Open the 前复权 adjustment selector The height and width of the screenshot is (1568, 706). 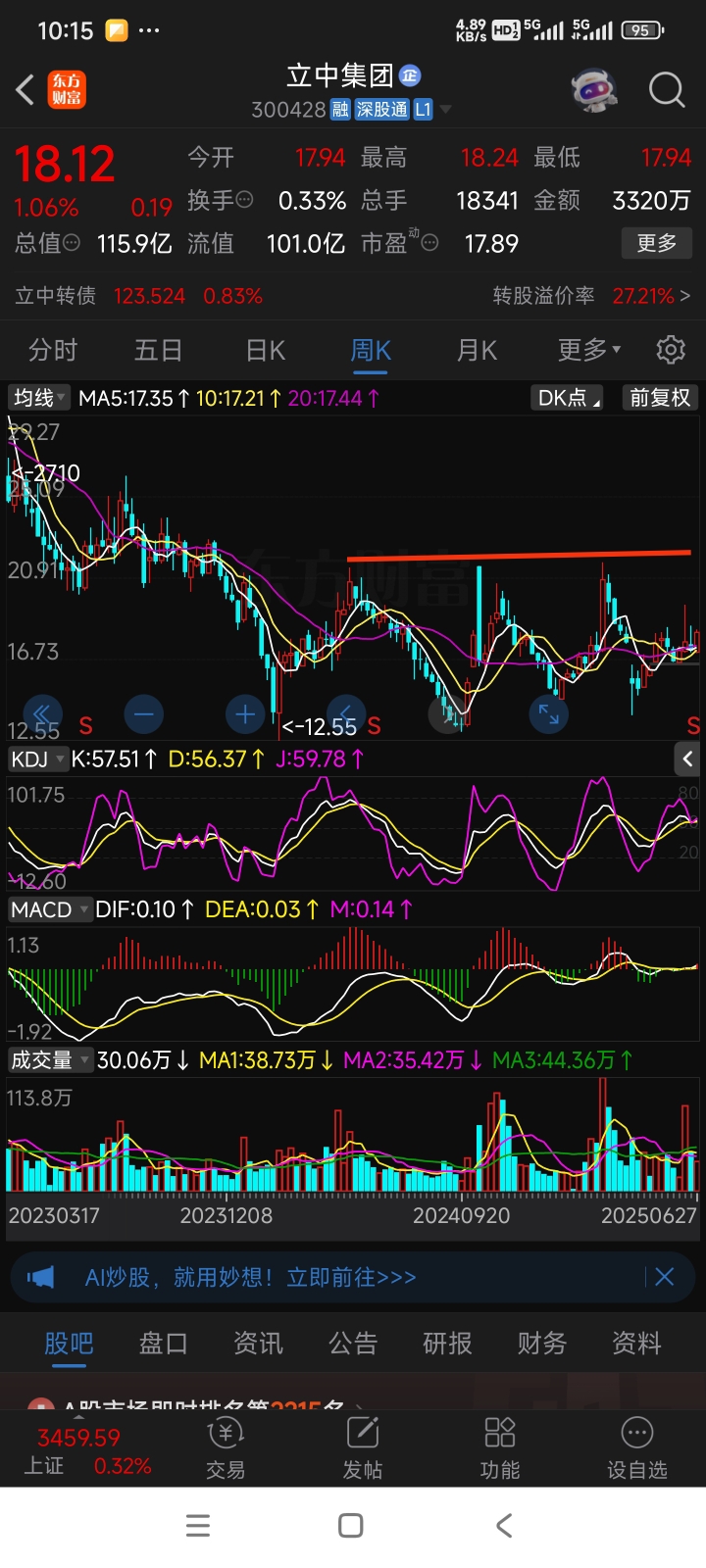pos(661,398)
